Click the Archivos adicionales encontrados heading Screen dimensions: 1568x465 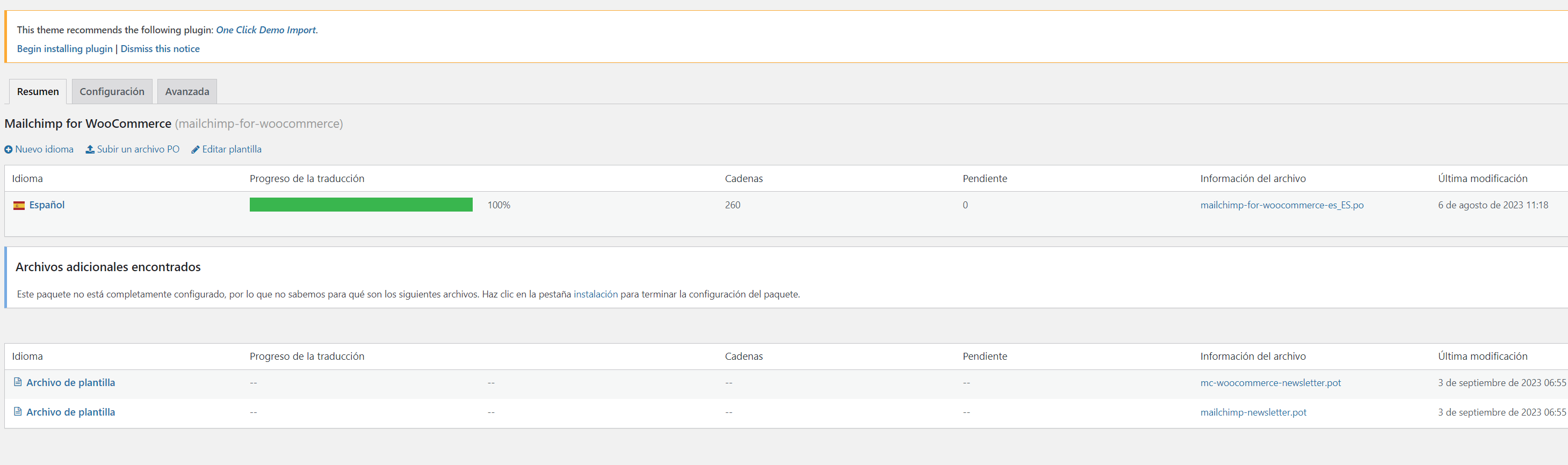[108, 266]
